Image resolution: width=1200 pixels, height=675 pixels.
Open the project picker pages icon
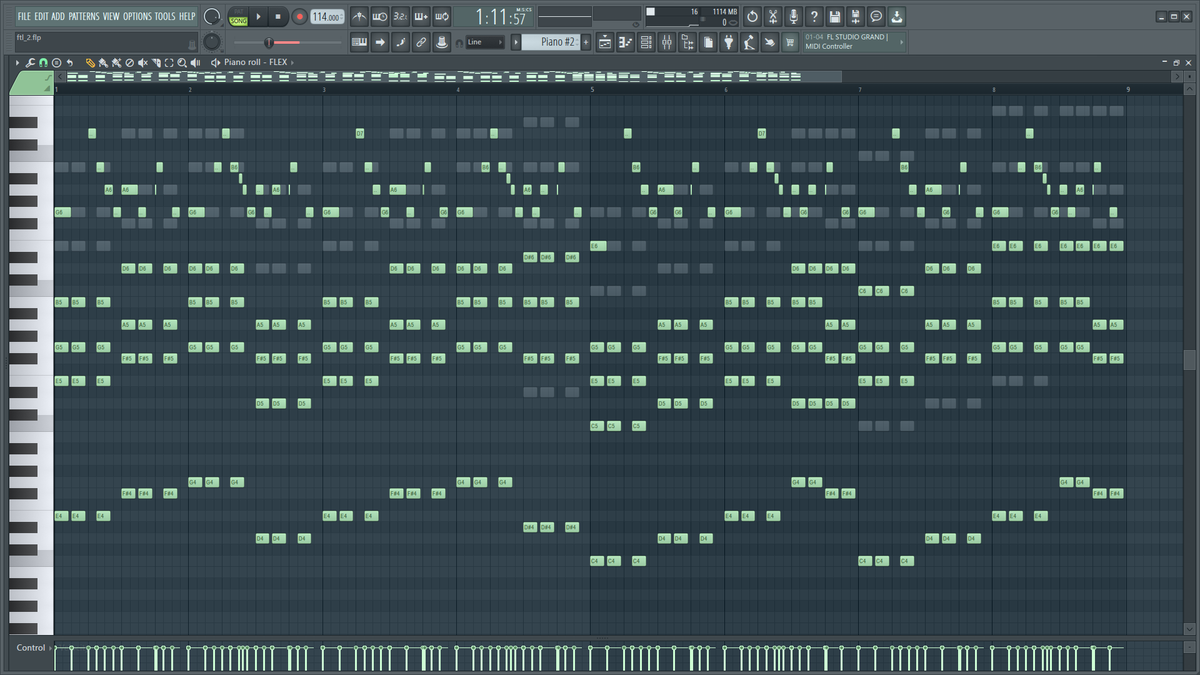click(x=708, y=42)
